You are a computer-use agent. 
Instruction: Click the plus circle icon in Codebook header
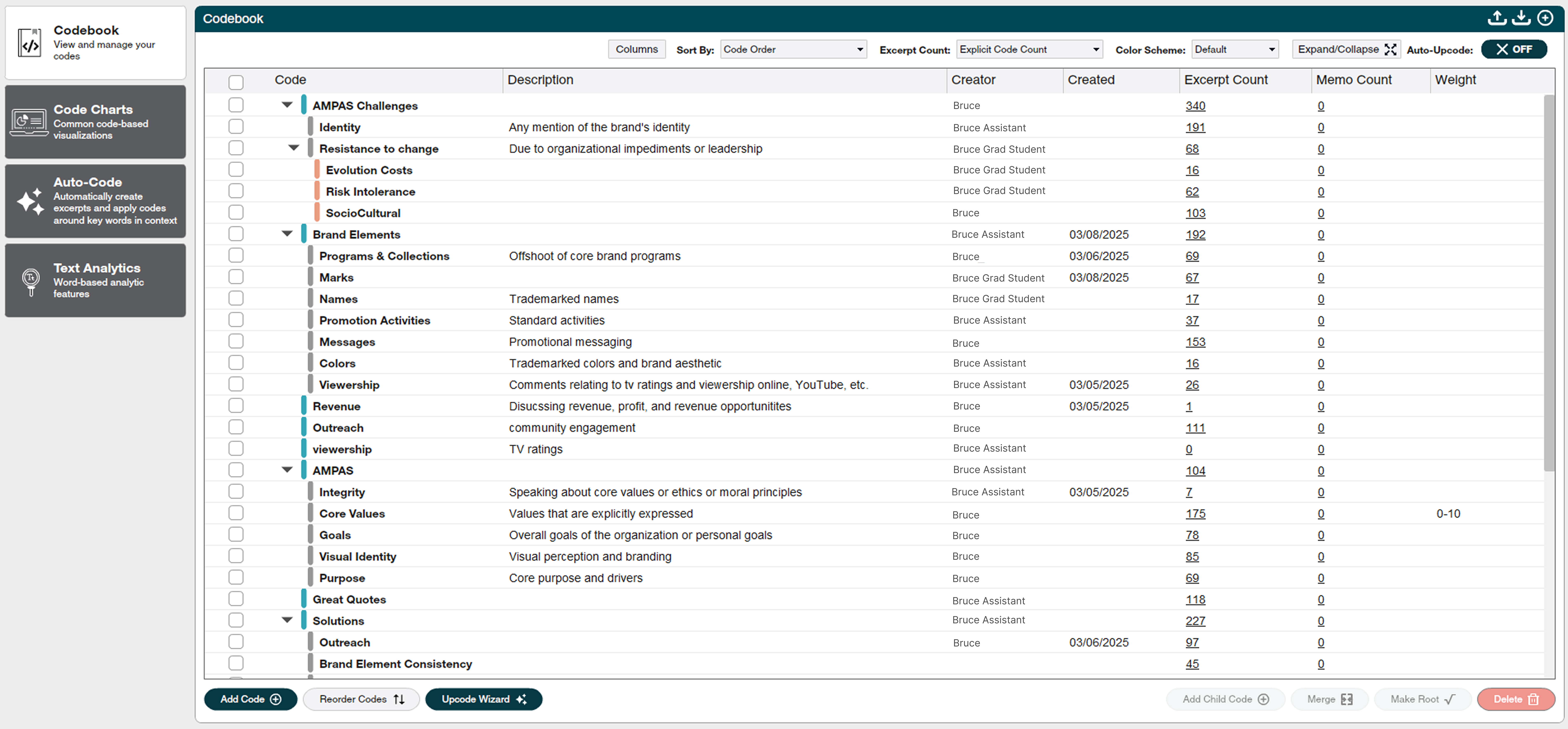1545,18
